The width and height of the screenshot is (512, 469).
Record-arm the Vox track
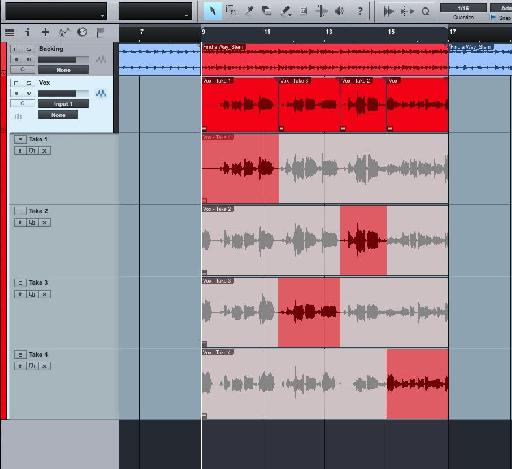coord(16,93)
